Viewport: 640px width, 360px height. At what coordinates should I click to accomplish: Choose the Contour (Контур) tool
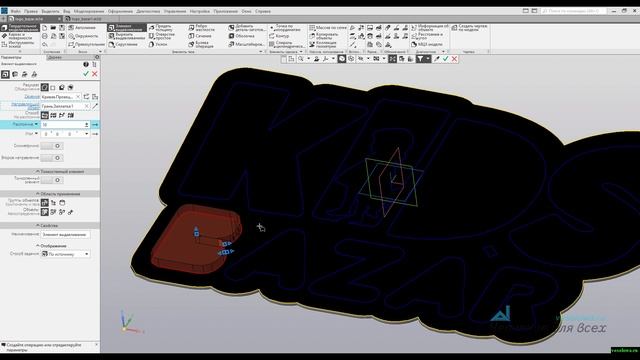[x=279, y=36]
